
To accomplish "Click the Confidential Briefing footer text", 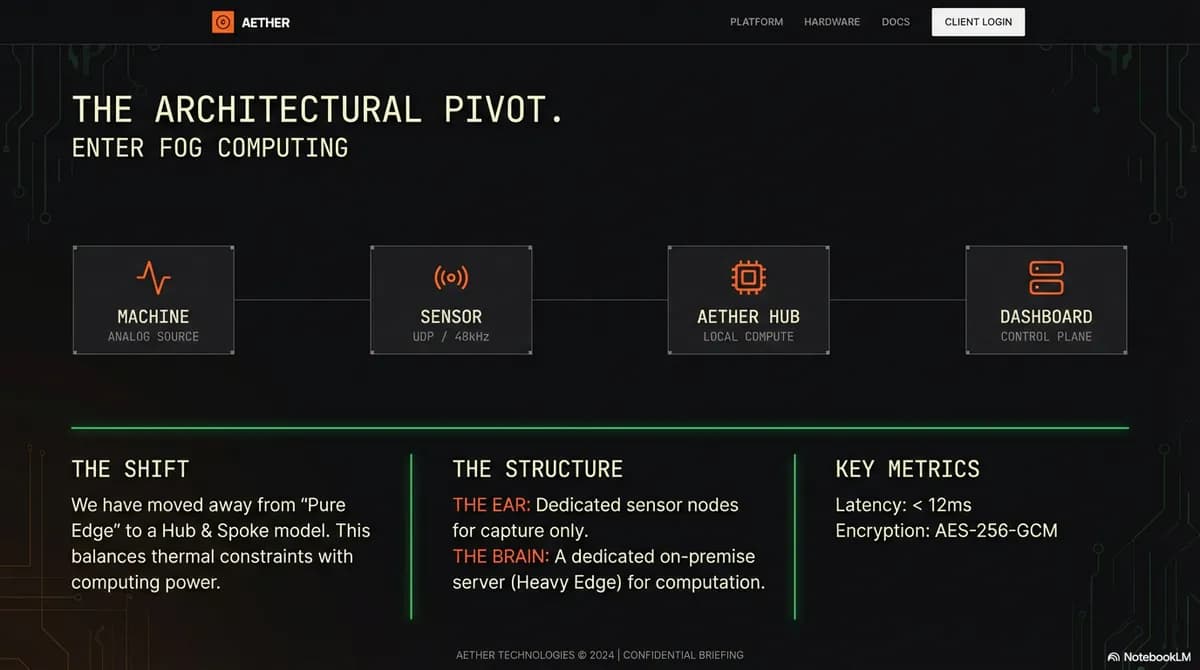I will point(683,655).
